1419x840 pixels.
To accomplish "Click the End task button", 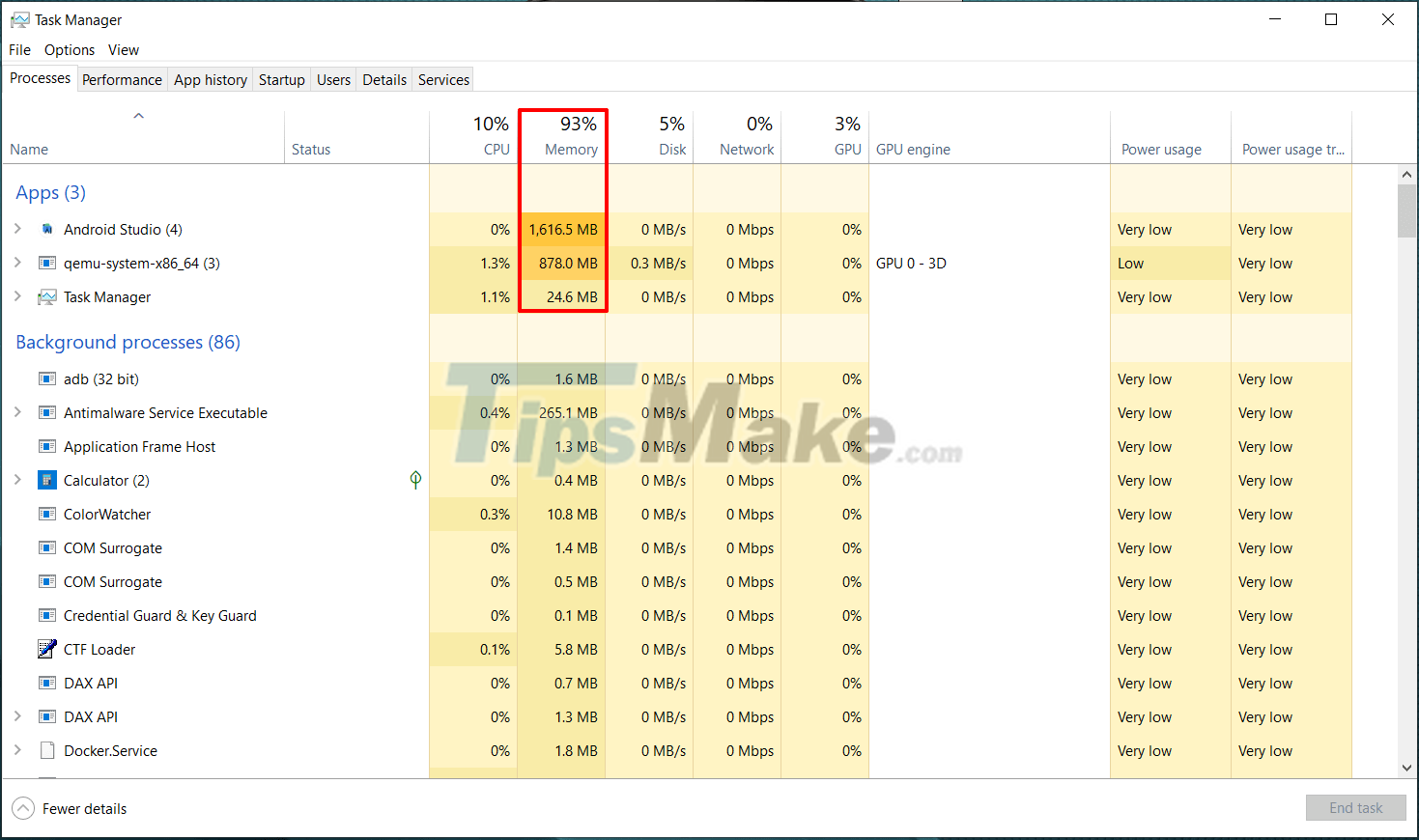I will tap(1355, 807).
